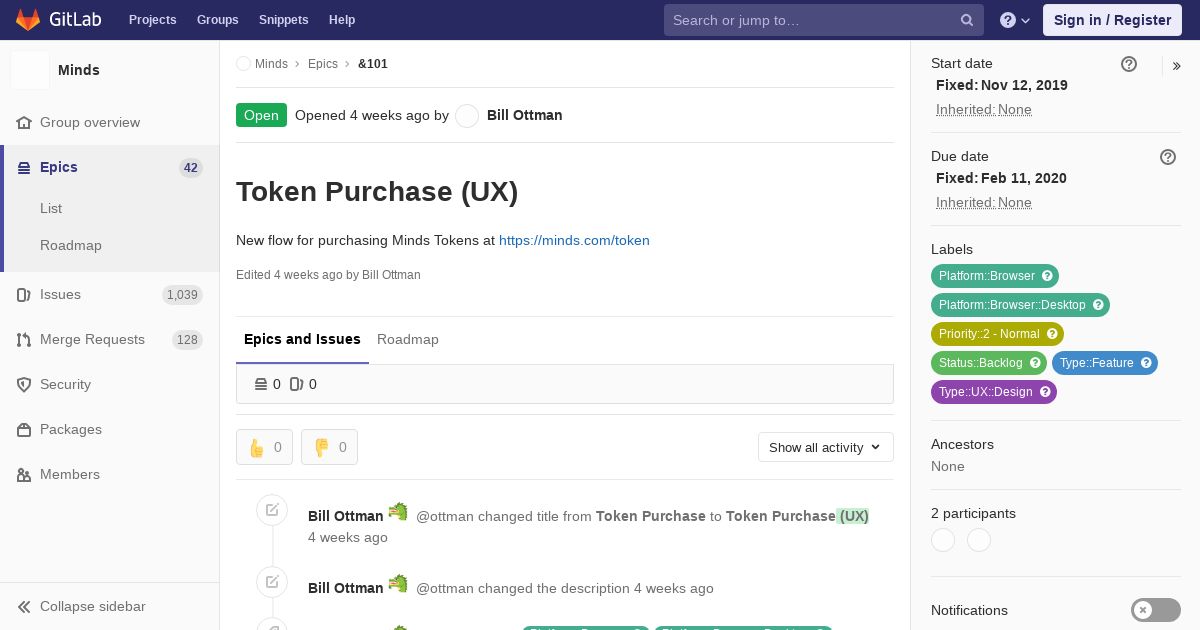Click the Collapse sidebar double-chevron icon

pos(24,607)
